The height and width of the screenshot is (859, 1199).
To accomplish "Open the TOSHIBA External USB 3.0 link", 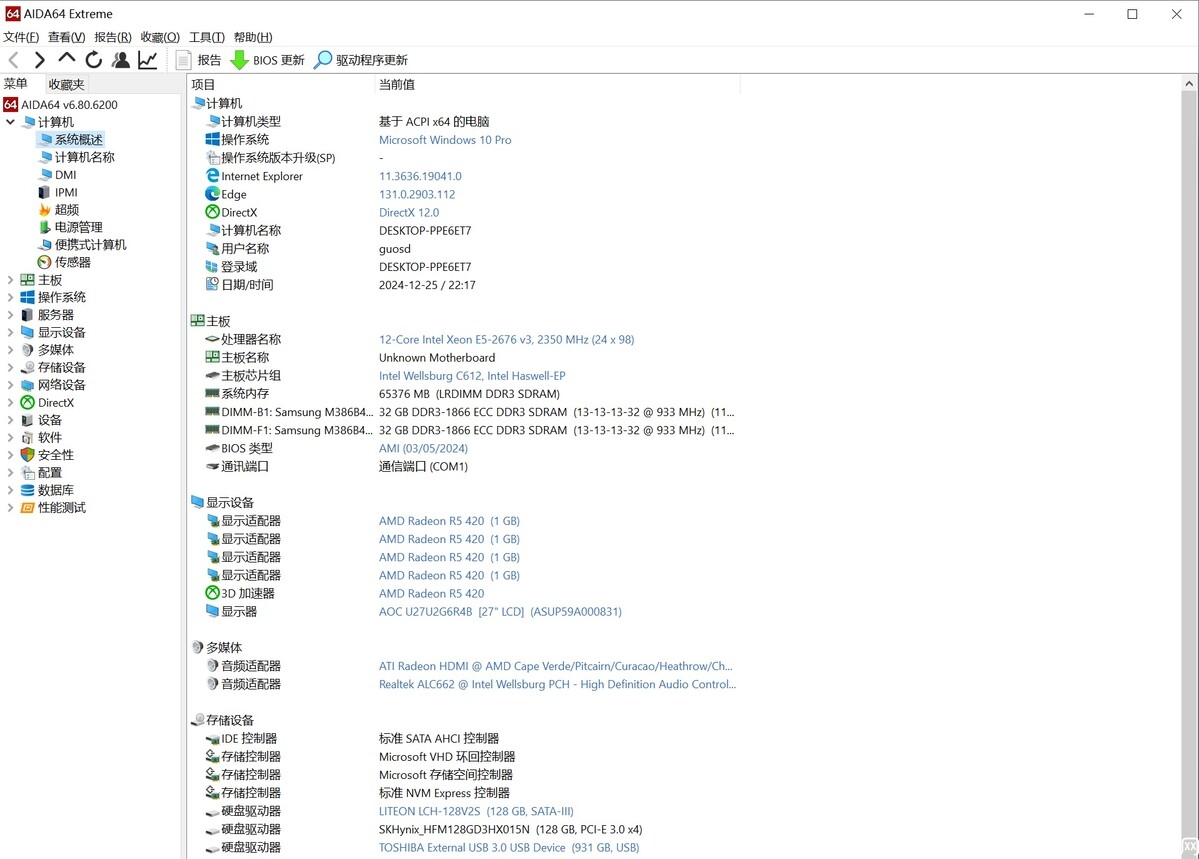I will pos(509,848).
